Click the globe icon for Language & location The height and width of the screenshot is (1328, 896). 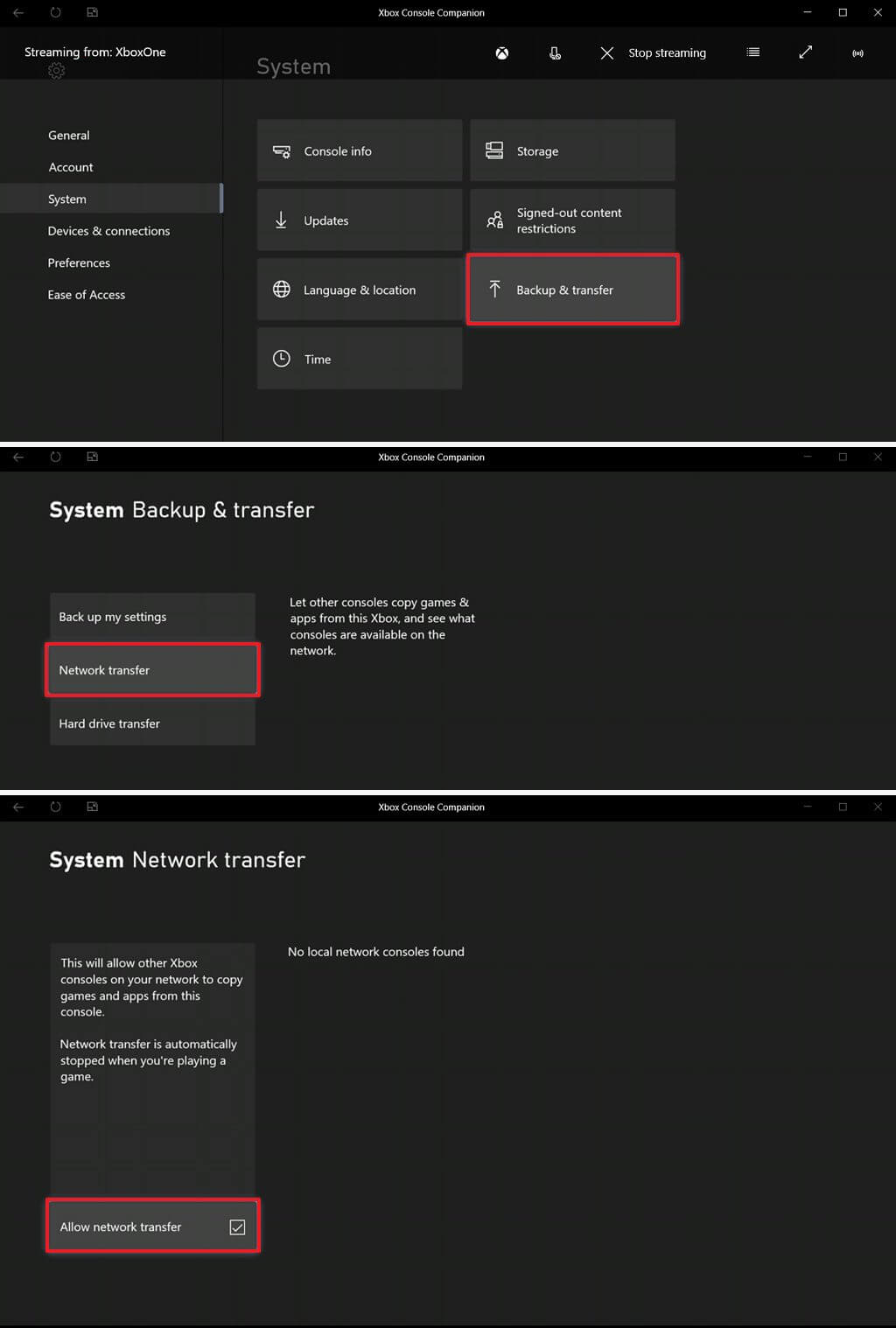tap(282, 289)
